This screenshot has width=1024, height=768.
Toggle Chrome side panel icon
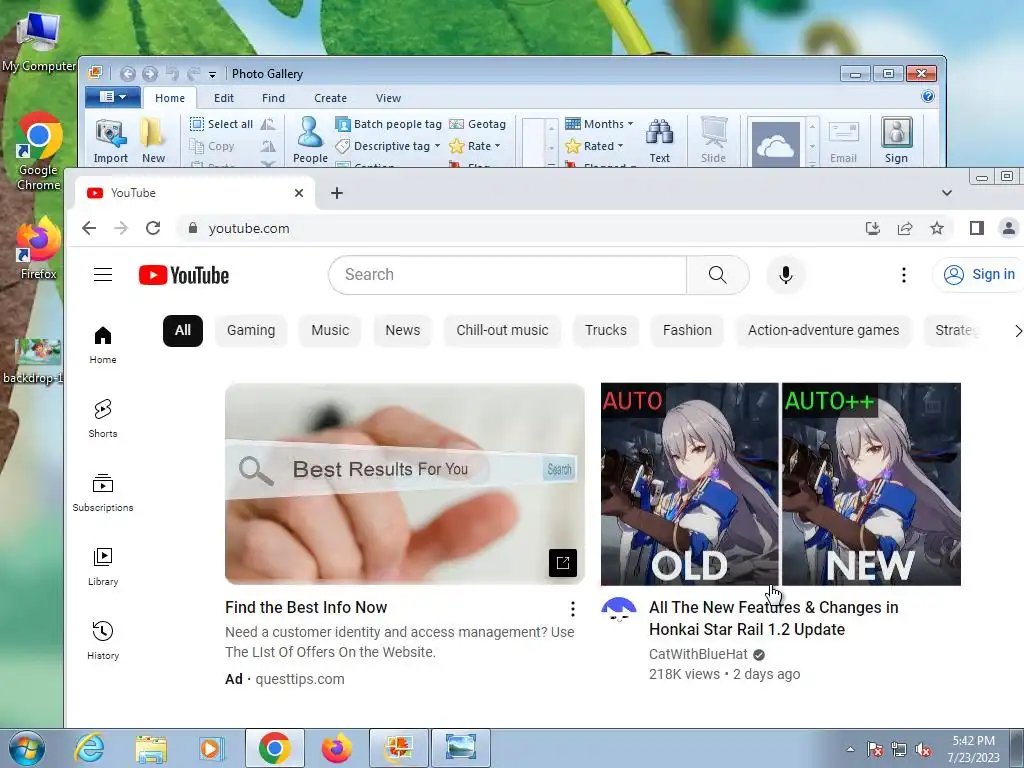976,228
